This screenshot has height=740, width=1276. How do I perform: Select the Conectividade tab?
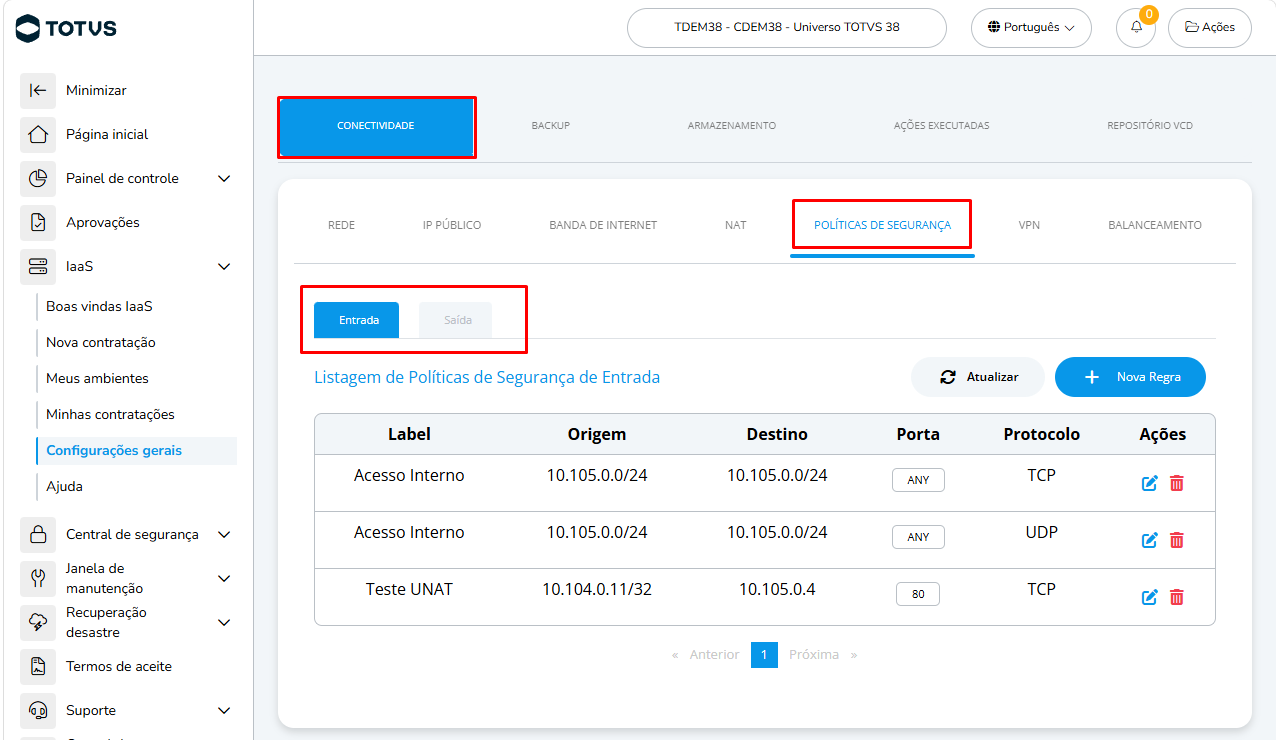[376, 126]
